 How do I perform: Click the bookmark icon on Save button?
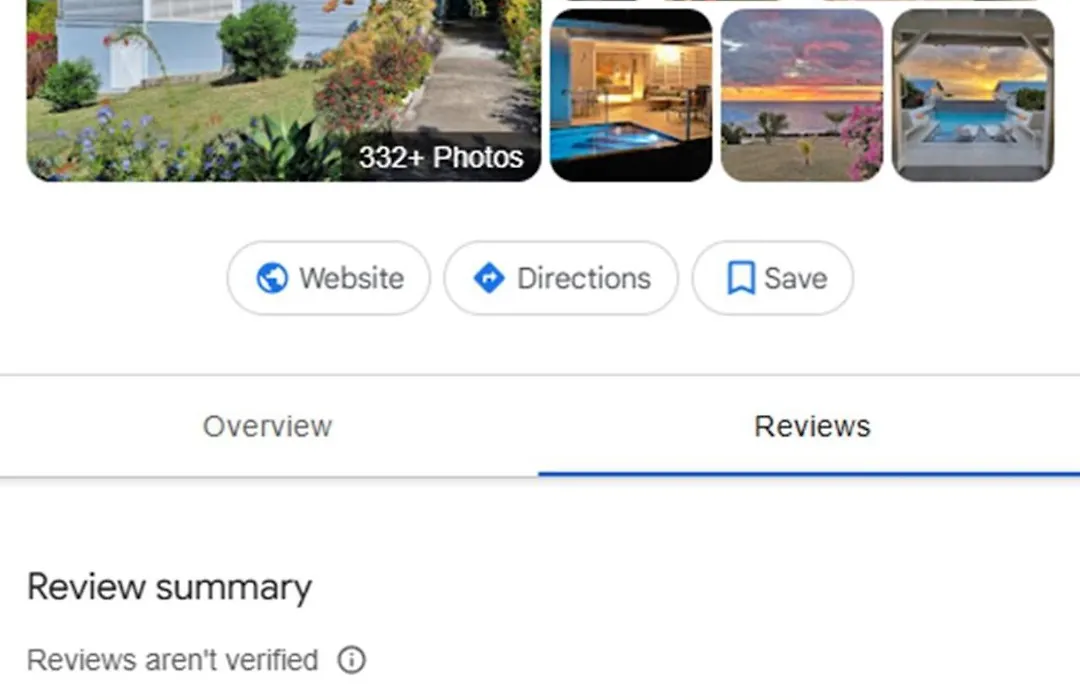point(741,278)
